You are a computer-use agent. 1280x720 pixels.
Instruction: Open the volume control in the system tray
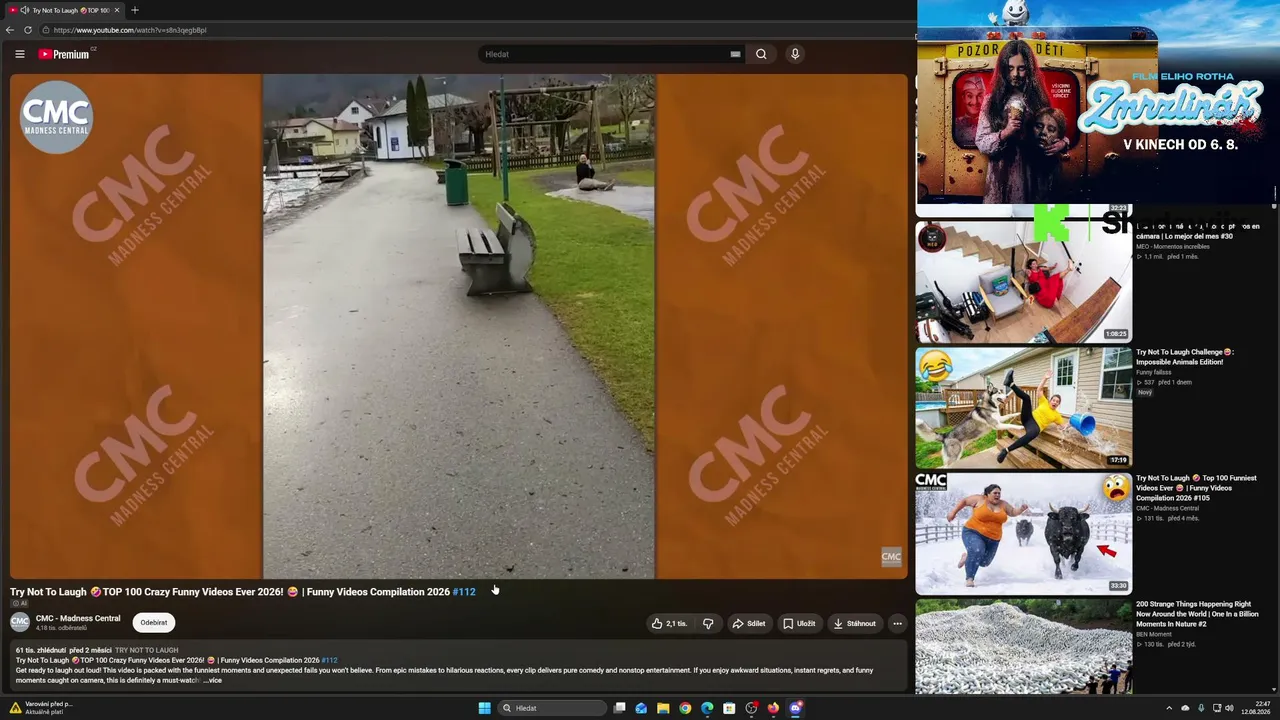(1229, 708)
